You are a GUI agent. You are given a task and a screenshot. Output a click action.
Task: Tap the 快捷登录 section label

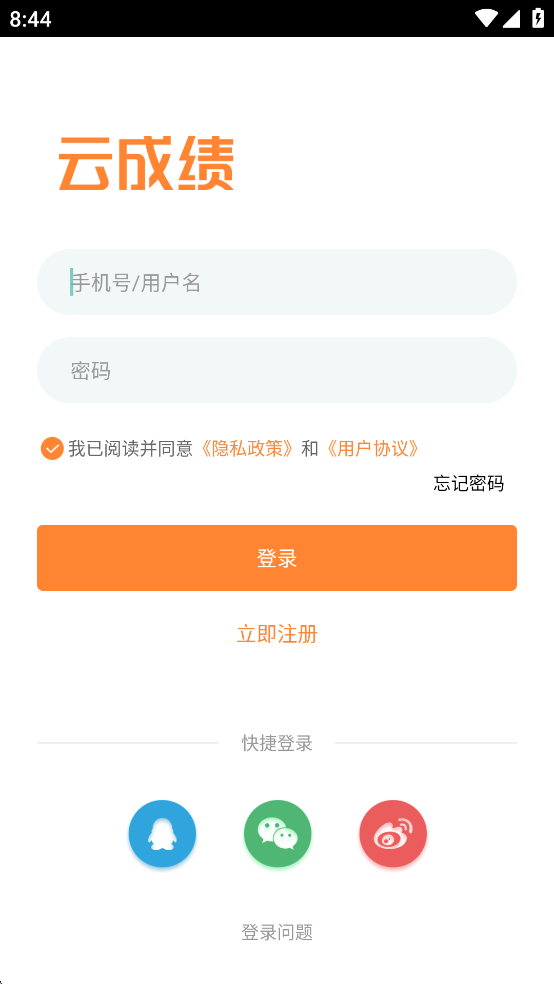277,743
